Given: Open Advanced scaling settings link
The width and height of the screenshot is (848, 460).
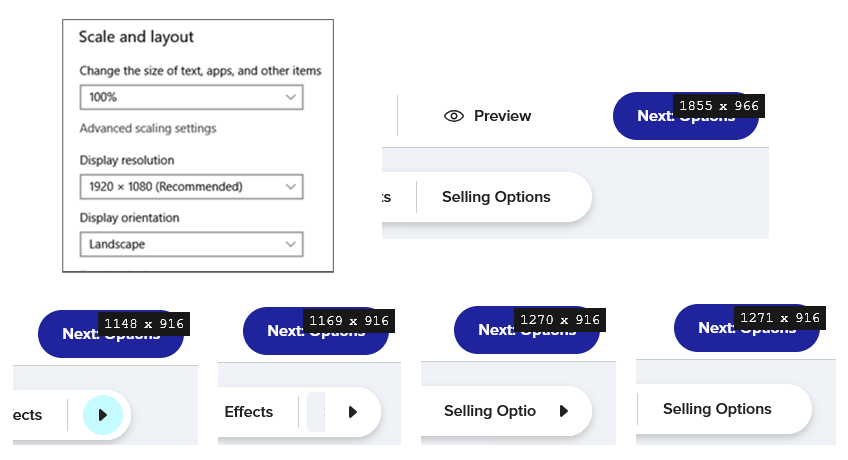Looking at the screenshot, I should (x=148, y=128).
